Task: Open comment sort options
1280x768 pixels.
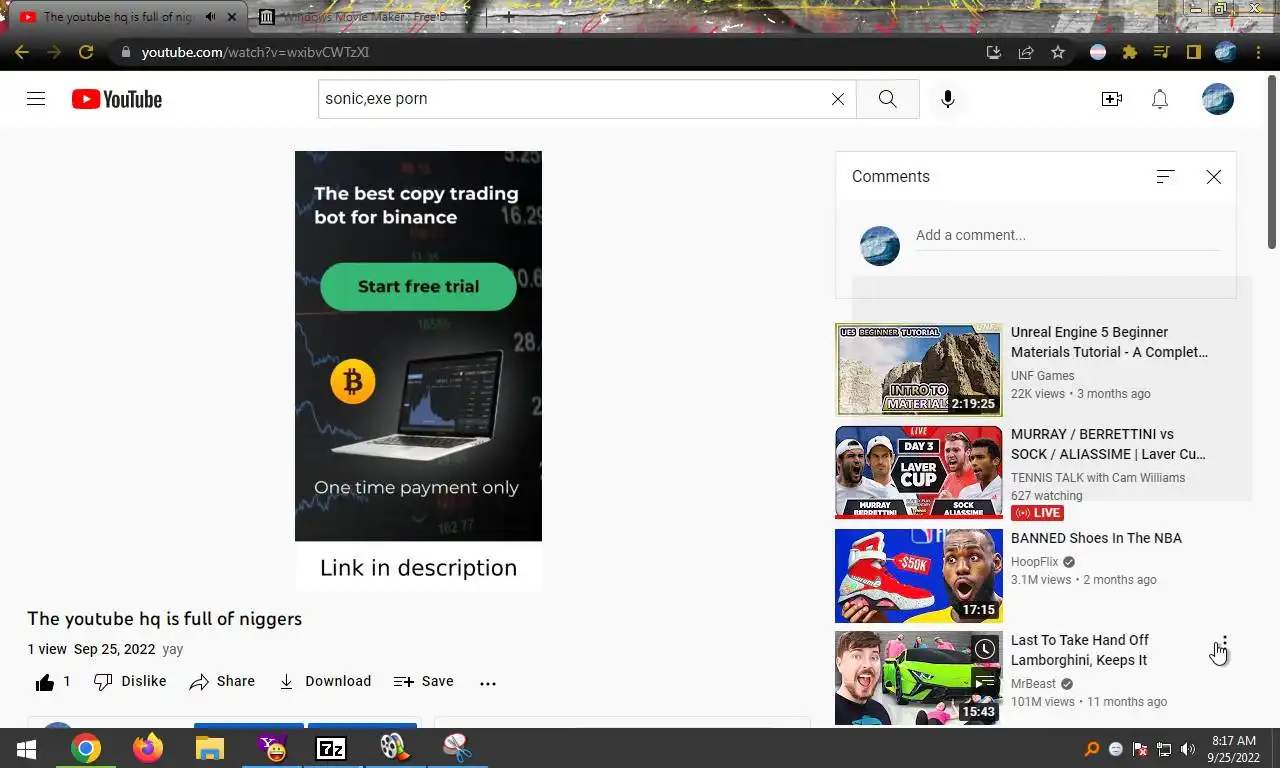Action: point(1165,176)
